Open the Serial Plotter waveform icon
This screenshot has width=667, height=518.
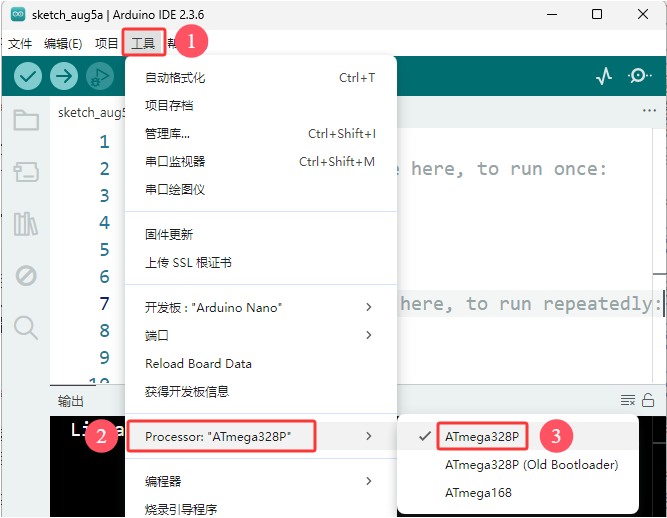pyautogui.click(x=604, y=77)
